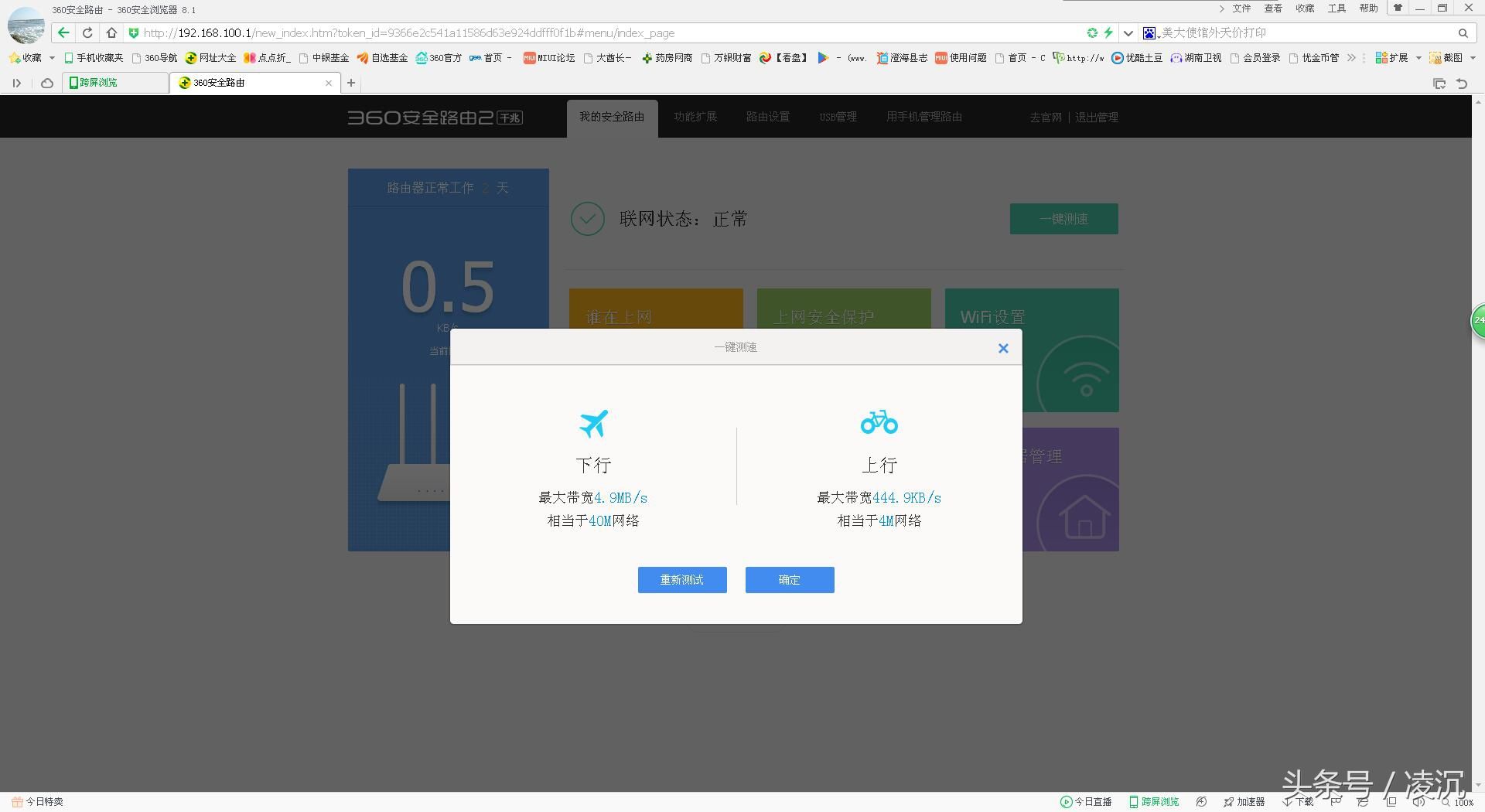Image resolution: width=1485 pixels, height=812 pixels.
Task: Click the 一键测速 button behind dialog
Action: point(1064,219)
